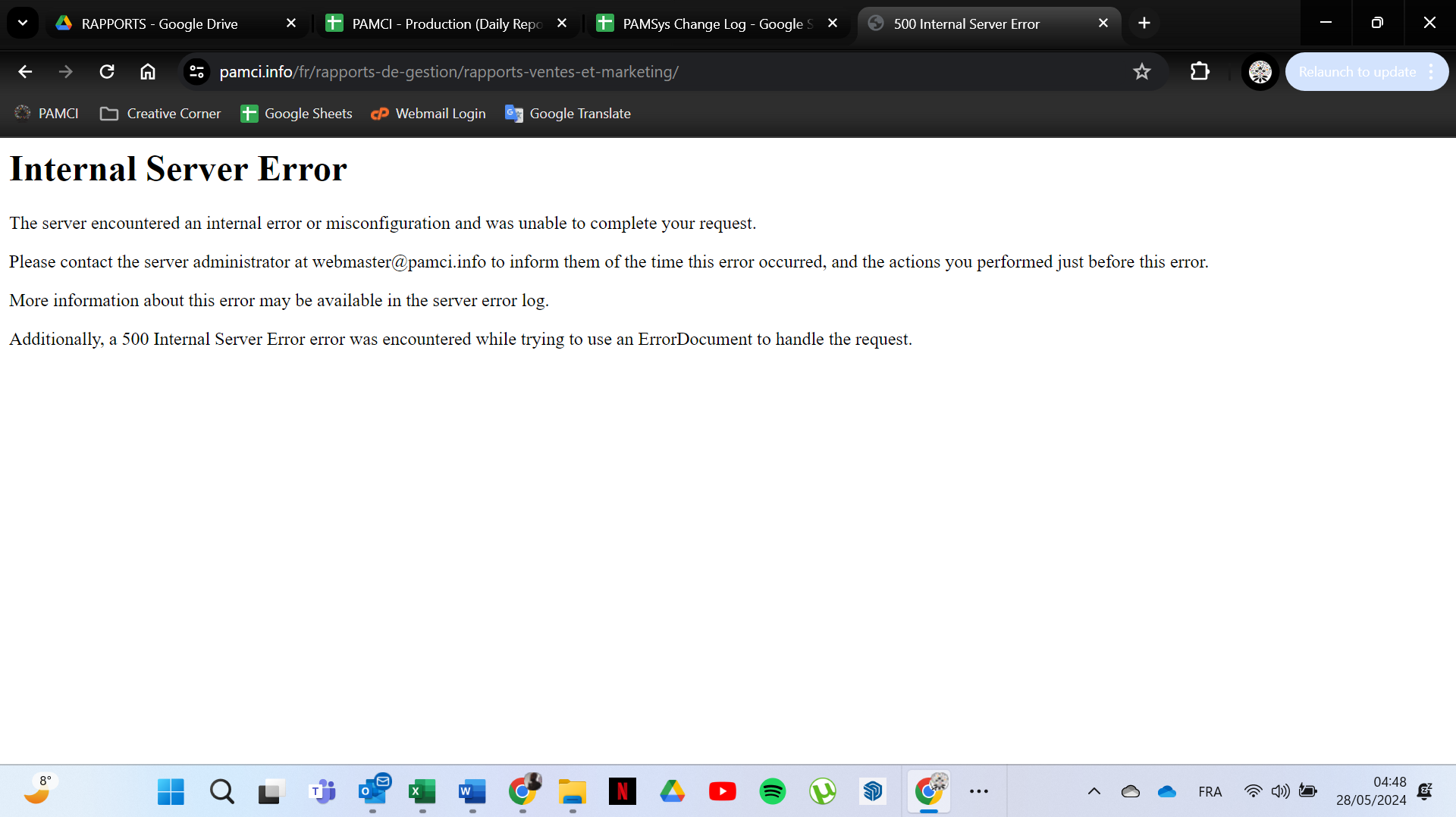Switch FRA keyboard language indicator
The width and height of the screenshot is (1456, 817).
pyautogui.click(x=1210, y=792)
